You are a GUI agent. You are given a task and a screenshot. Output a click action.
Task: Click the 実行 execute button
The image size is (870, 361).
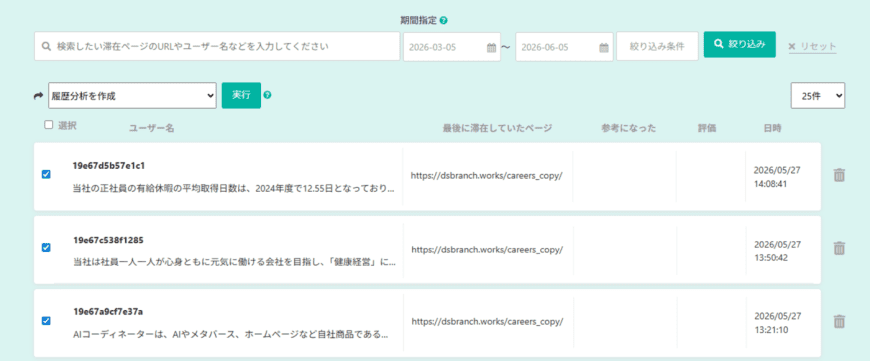tap(241, 95)
